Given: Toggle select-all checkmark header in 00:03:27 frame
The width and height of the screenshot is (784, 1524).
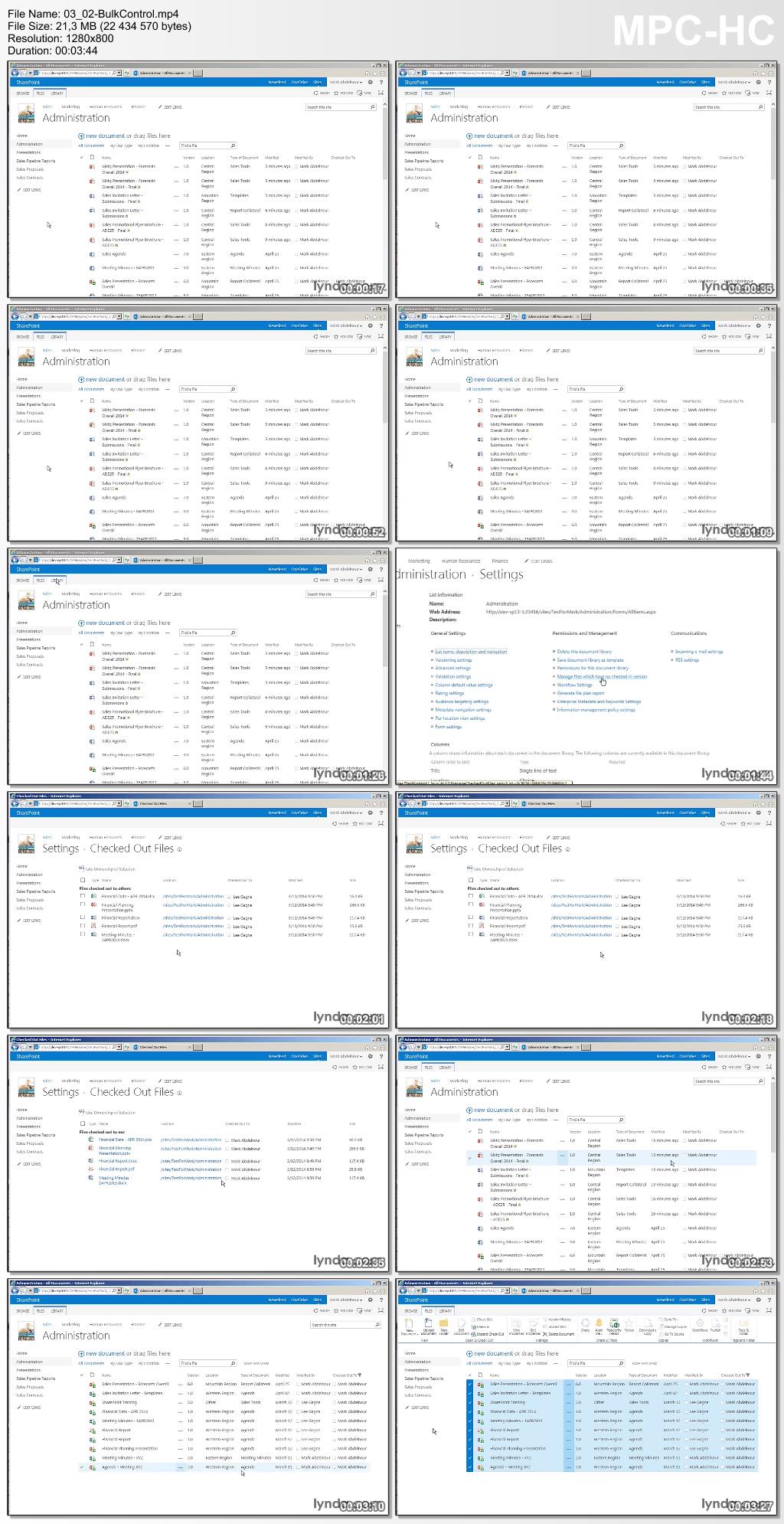Looking at the screenshot, I should click(470, 1375).
